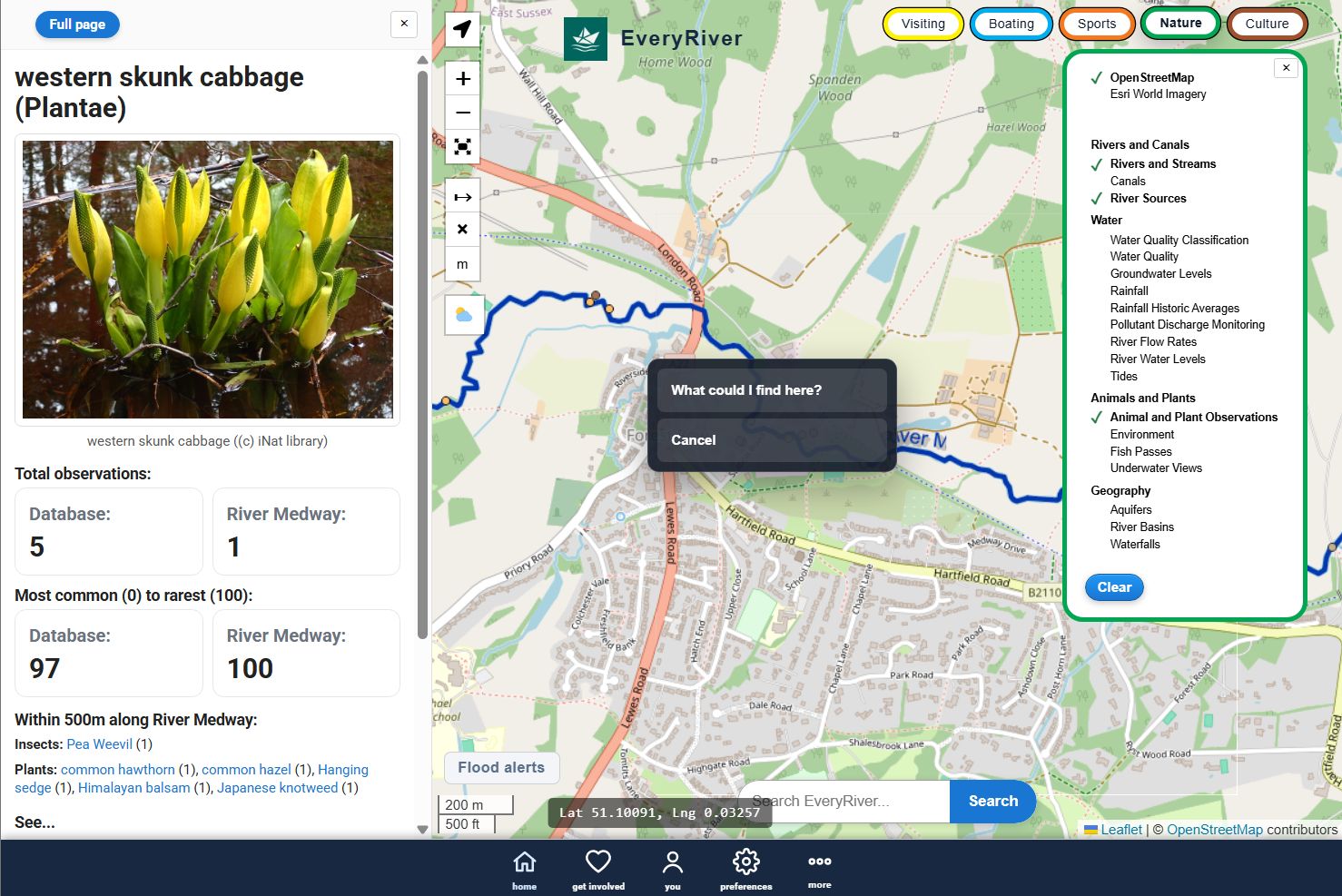
Task: Select the measure distance arrow tool
Action: tap(463, 197)
